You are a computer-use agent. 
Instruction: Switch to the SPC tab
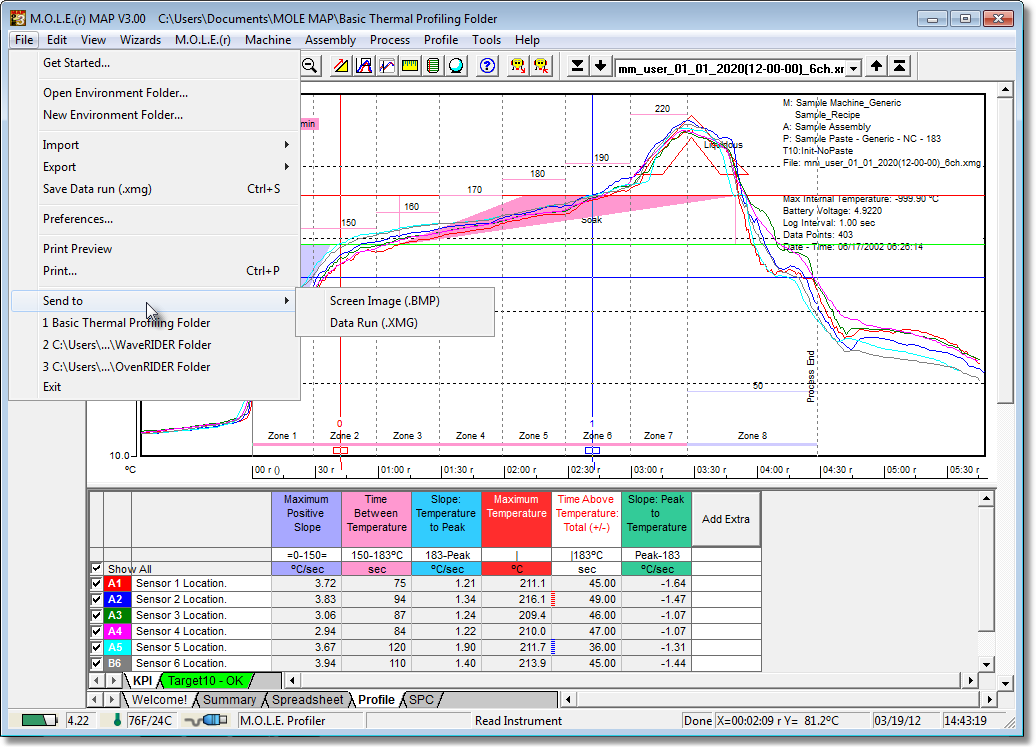[422, 699]
